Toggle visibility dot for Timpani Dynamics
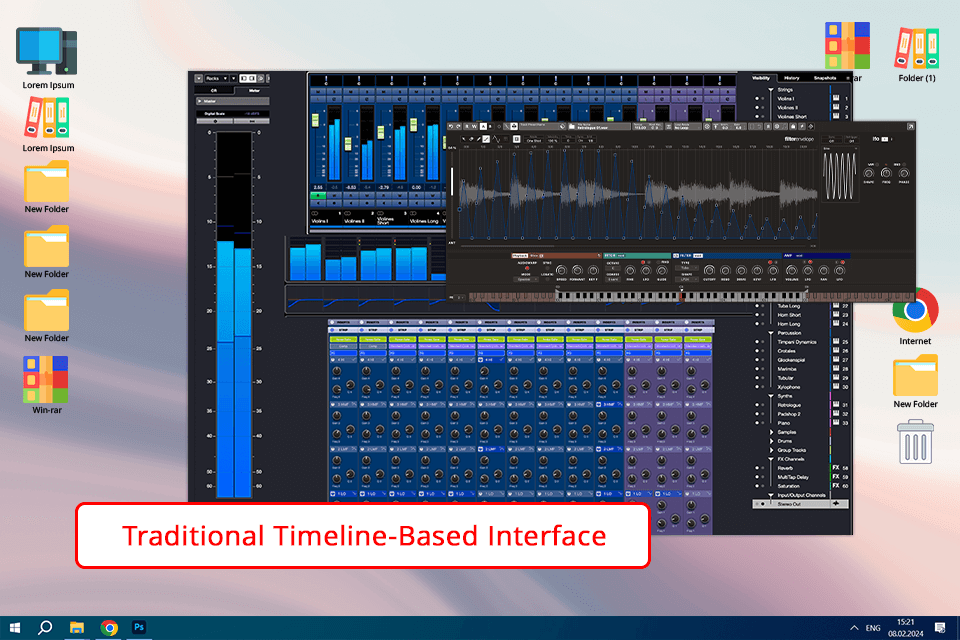 point(757,342)
